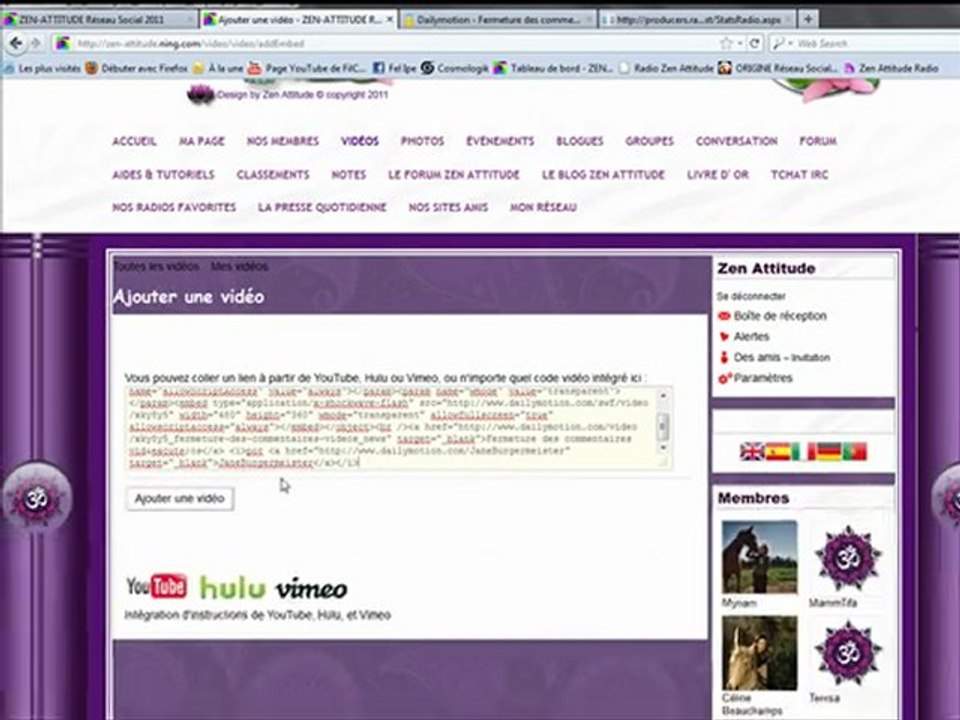The height and width of the screenshot is (720, 960).
Task: Open the À la une feed bookmark
Action: (218, 69)
